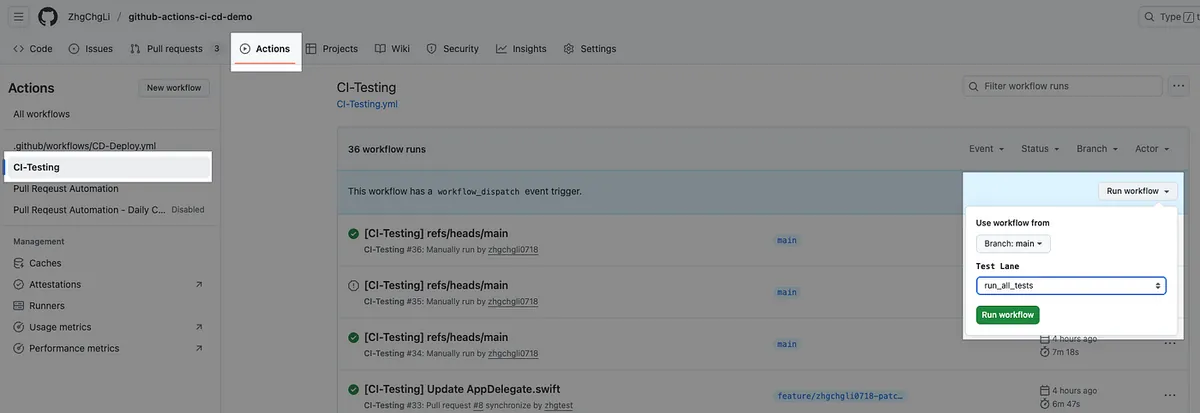
Task: Click the Filter workflow runs search field
Action: 1062,87
